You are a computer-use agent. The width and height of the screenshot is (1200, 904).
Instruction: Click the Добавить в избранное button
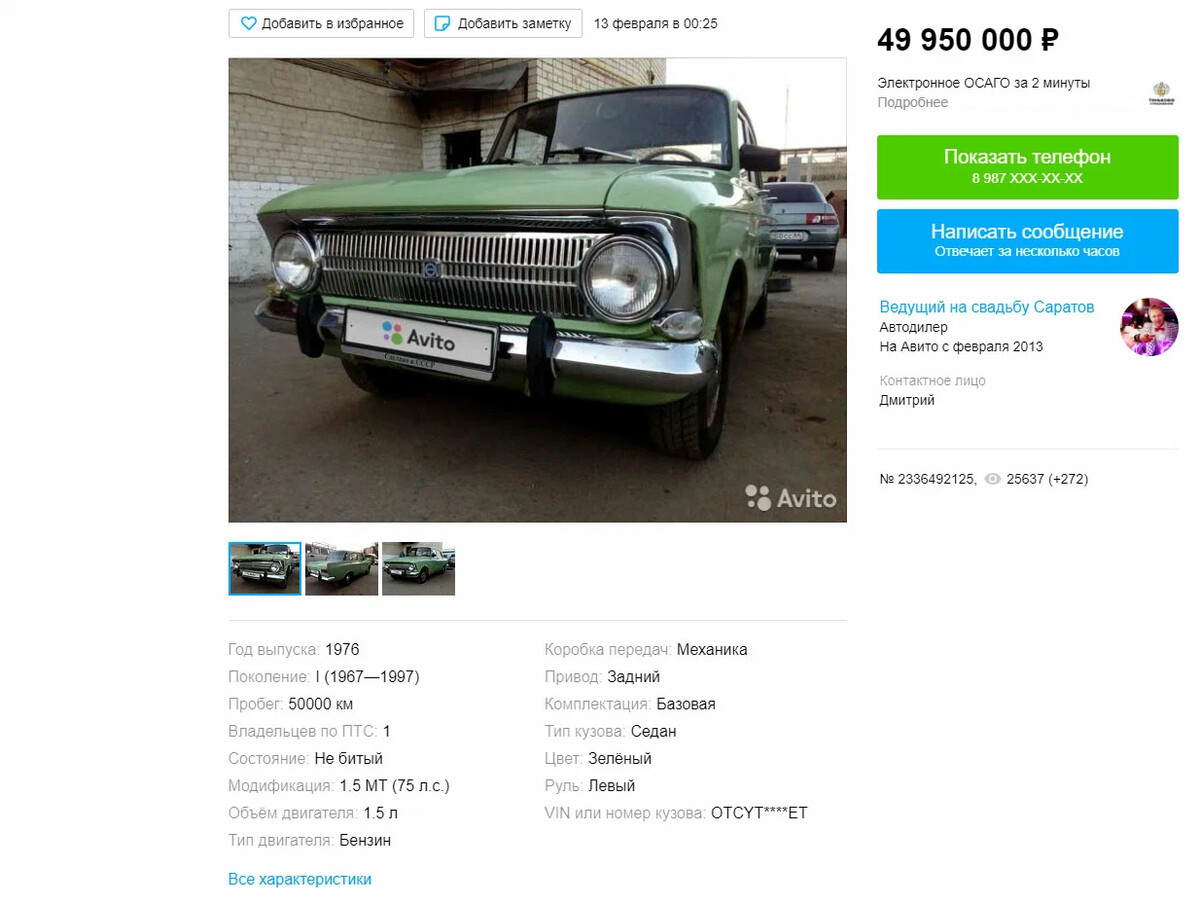(322, 23)
